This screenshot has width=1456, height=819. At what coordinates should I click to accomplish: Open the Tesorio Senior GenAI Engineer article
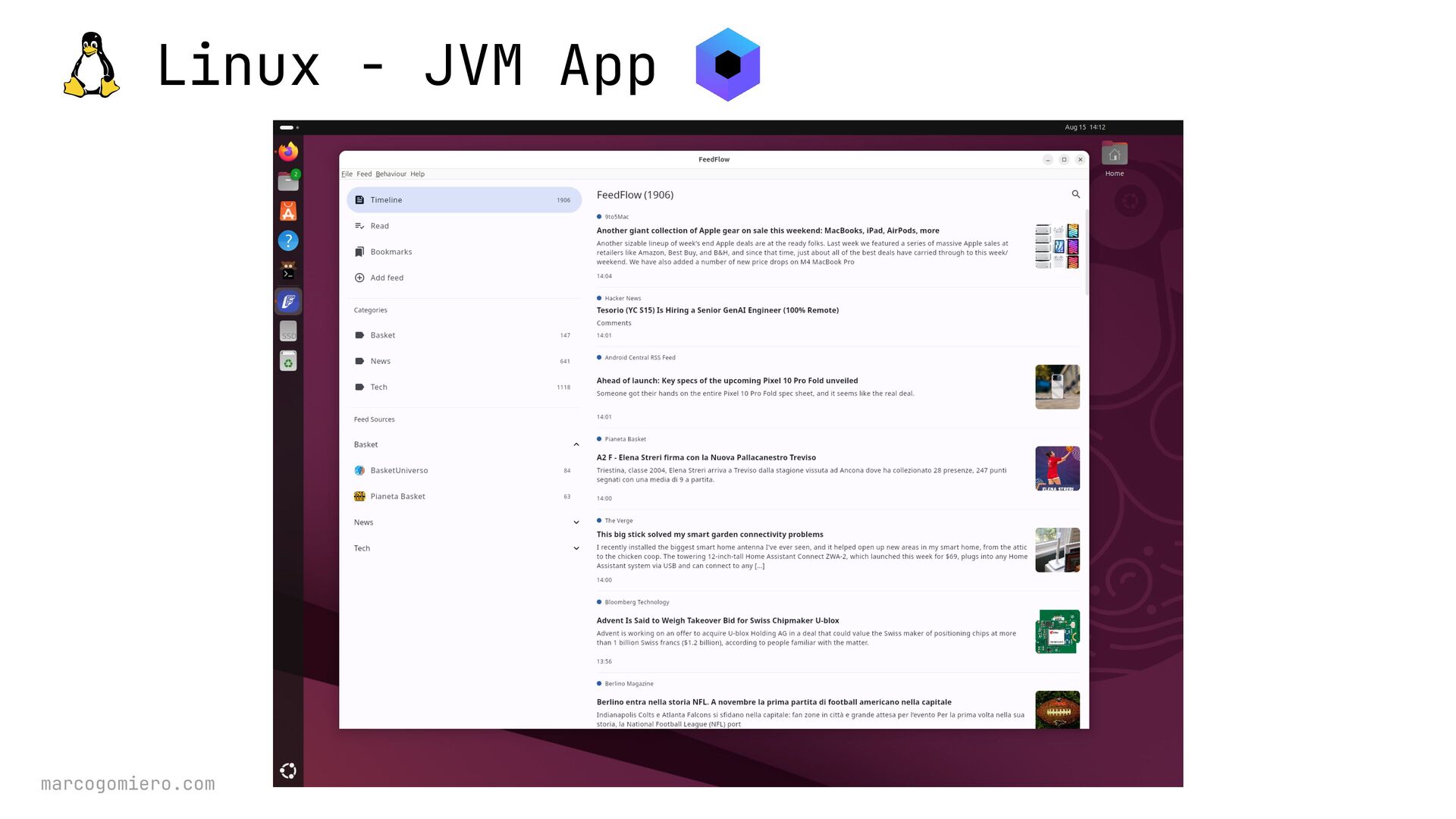coord(717,310)
